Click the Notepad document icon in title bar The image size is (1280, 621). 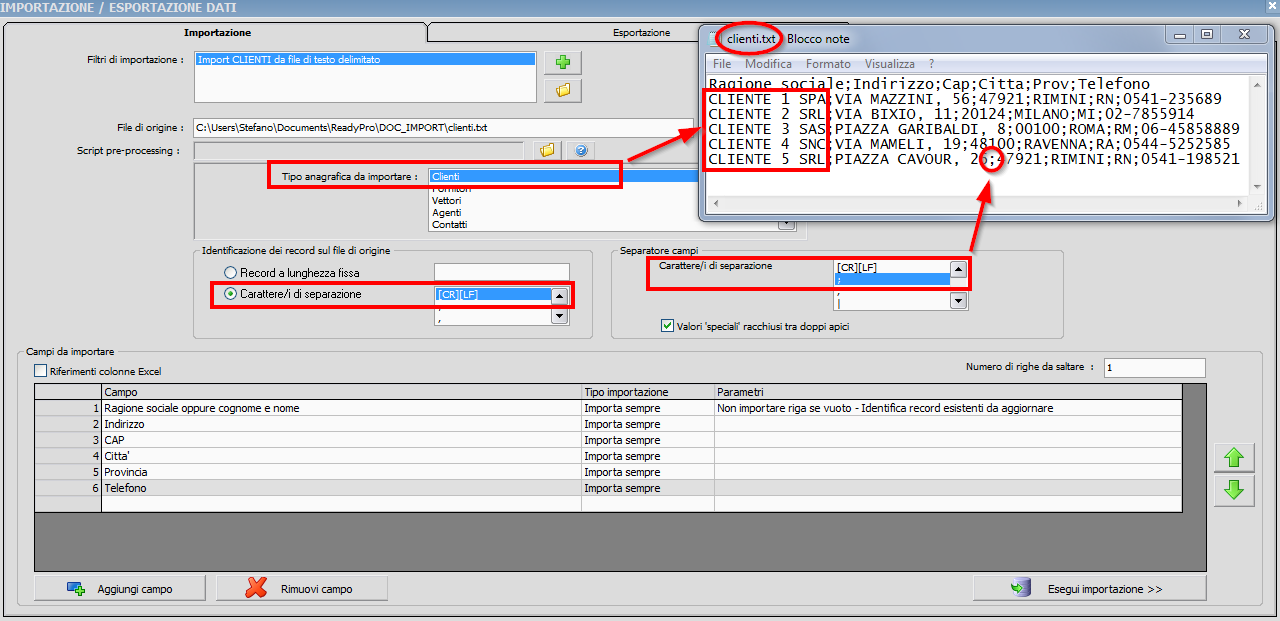tap(713, 38)
